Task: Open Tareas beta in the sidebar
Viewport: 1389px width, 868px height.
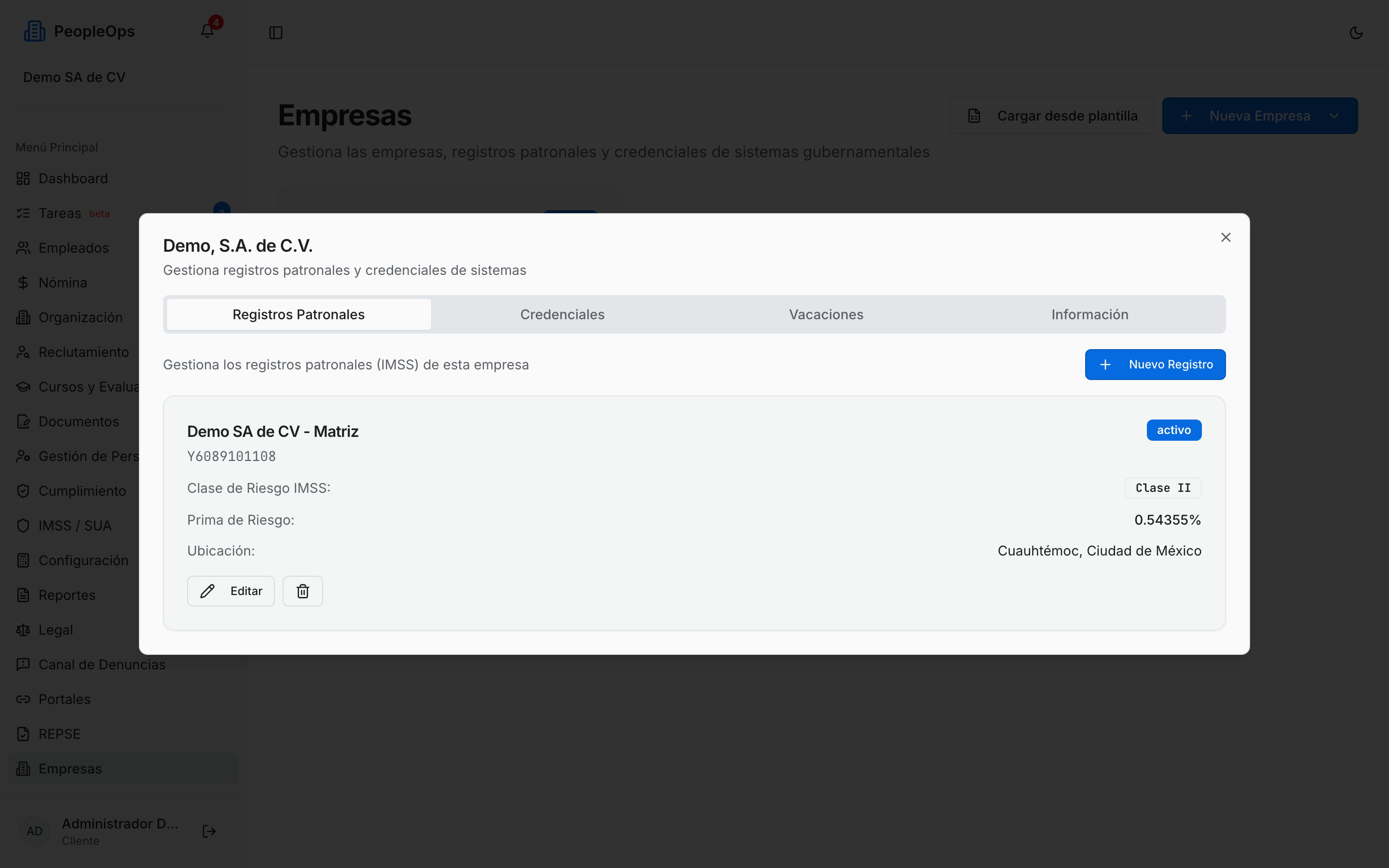Action: pos(123,213)
